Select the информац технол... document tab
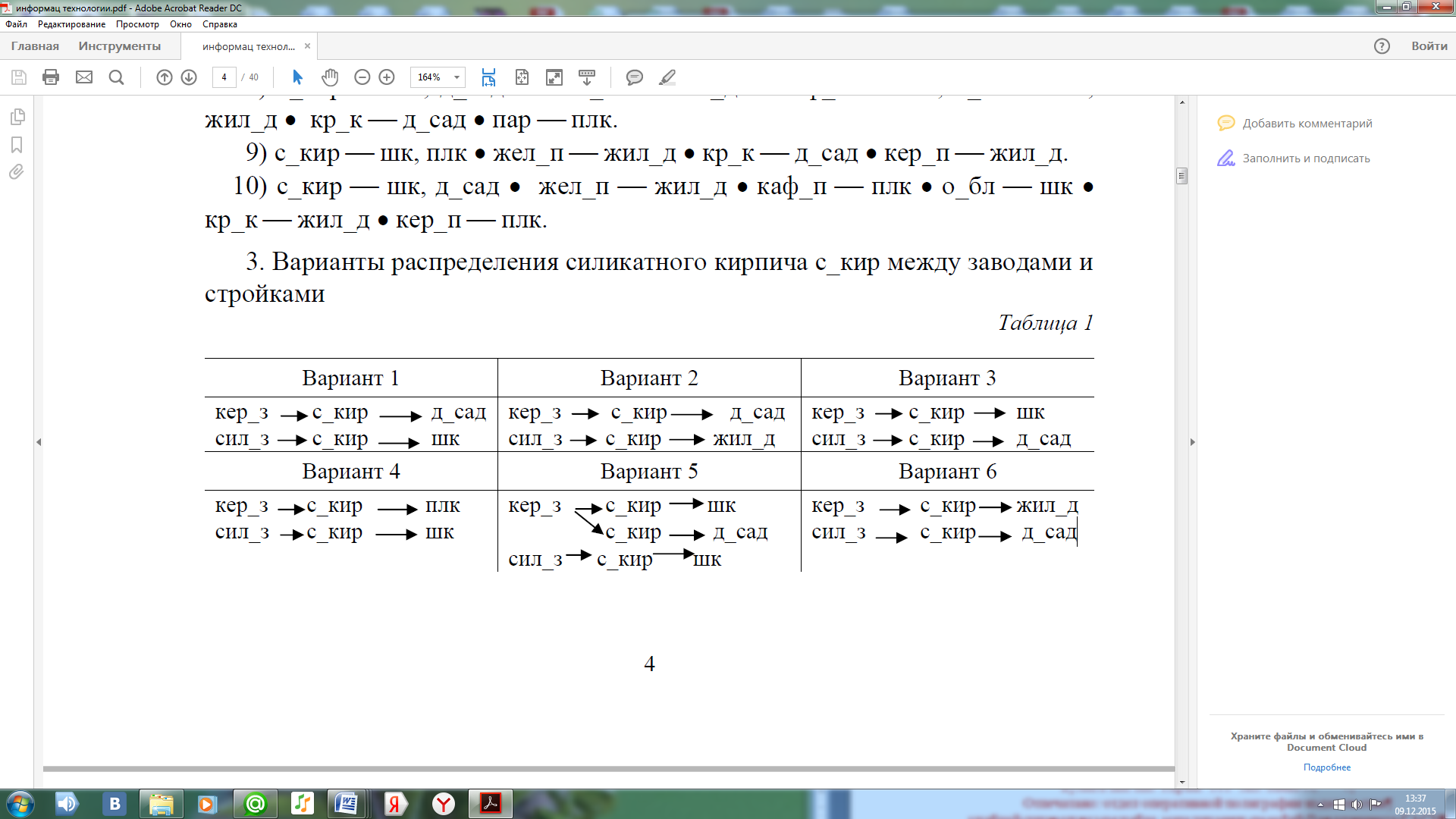 tap(248, 46)
